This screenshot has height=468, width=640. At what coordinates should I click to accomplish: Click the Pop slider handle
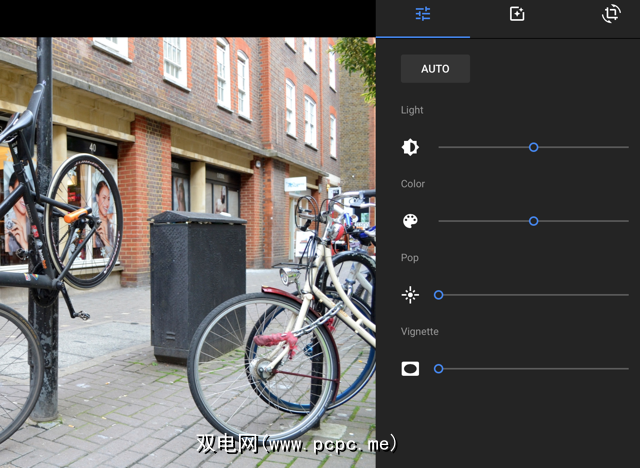(x=438, y=295)
